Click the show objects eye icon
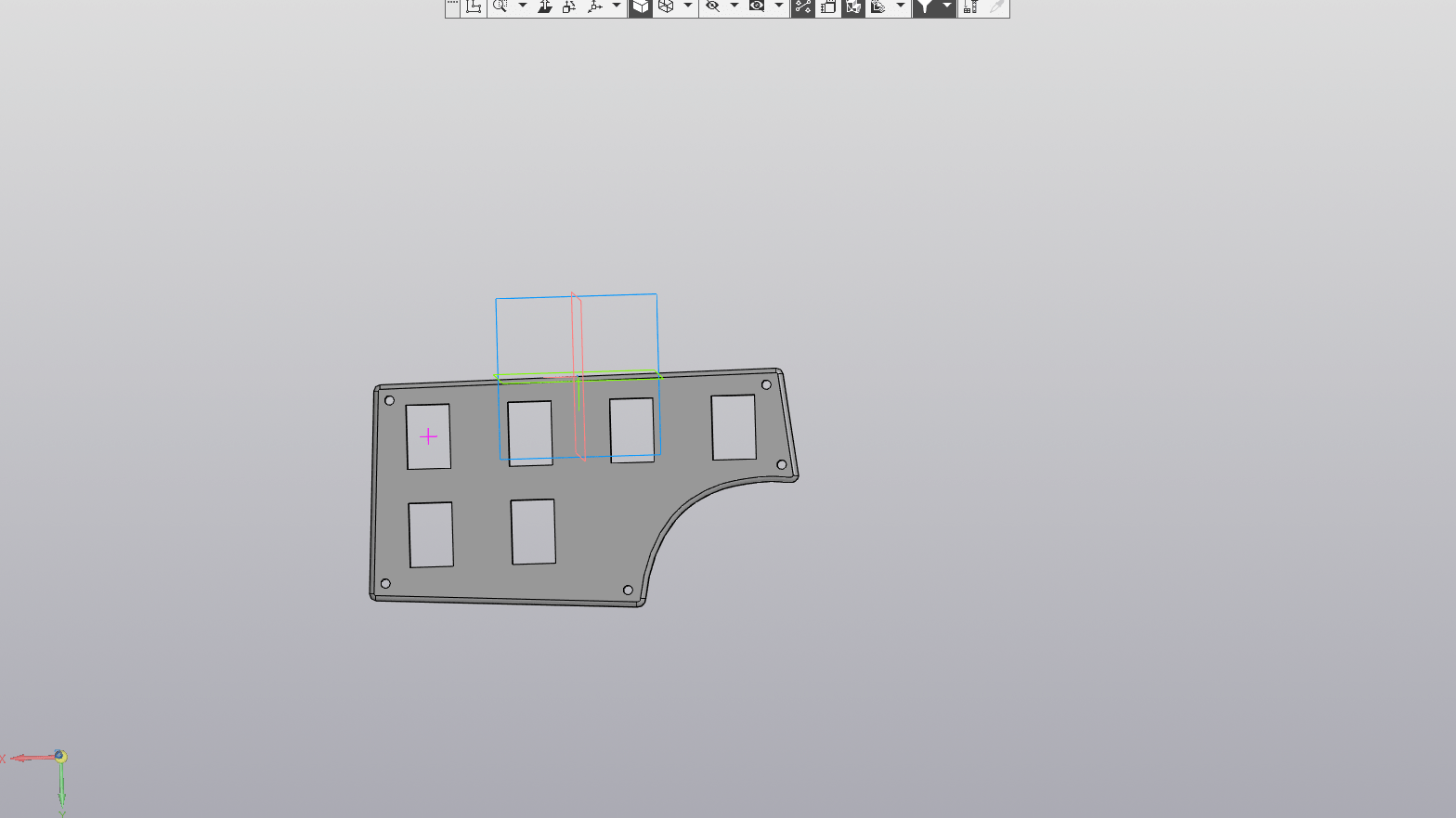 [x=757, y=6]
